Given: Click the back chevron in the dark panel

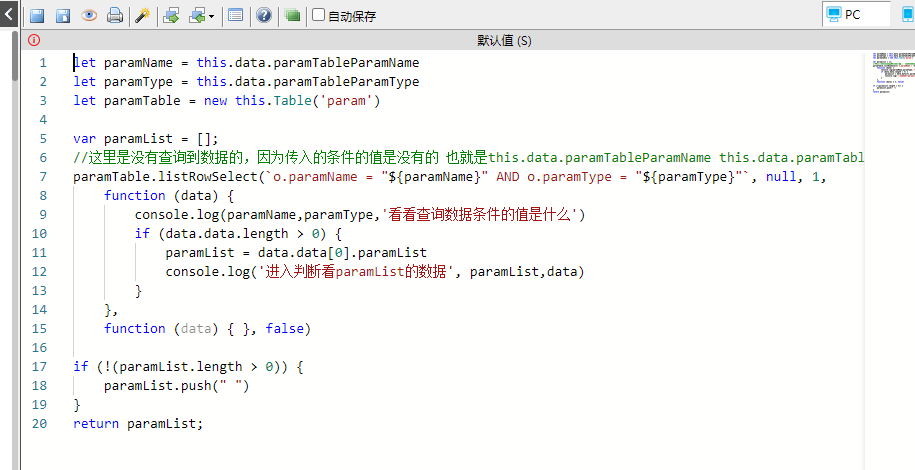Looking at the screenshot, I should coord(9,13).
